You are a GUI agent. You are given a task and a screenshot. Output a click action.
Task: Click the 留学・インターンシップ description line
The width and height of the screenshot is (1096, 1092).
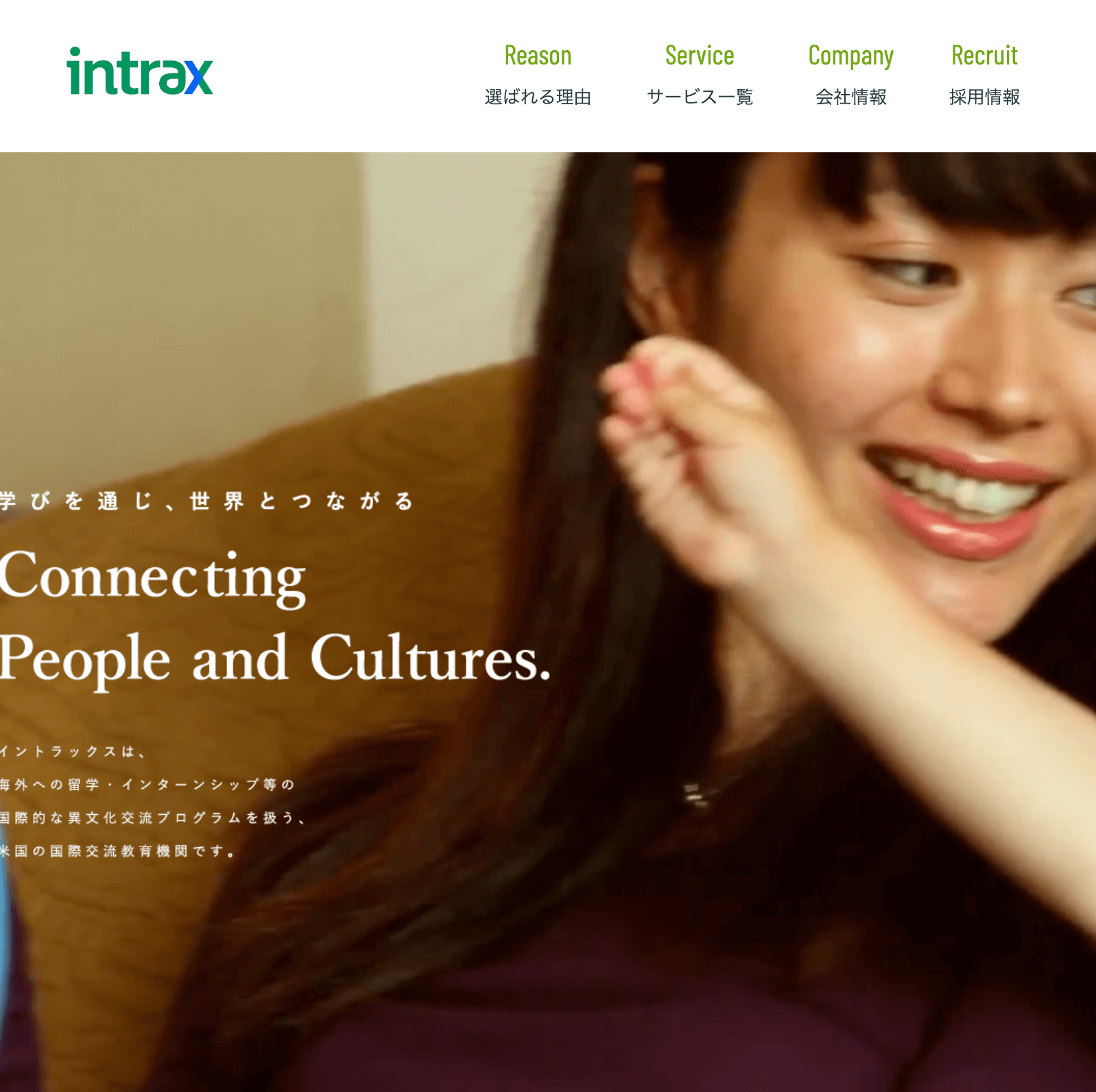[147, 785]
